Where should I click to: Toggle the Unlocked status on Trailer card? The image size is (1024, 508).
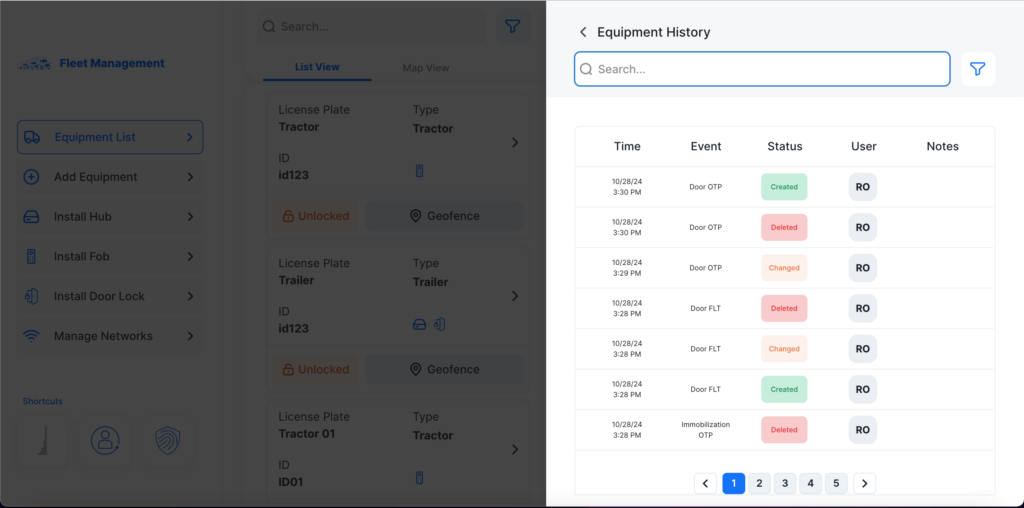[316, 369]
